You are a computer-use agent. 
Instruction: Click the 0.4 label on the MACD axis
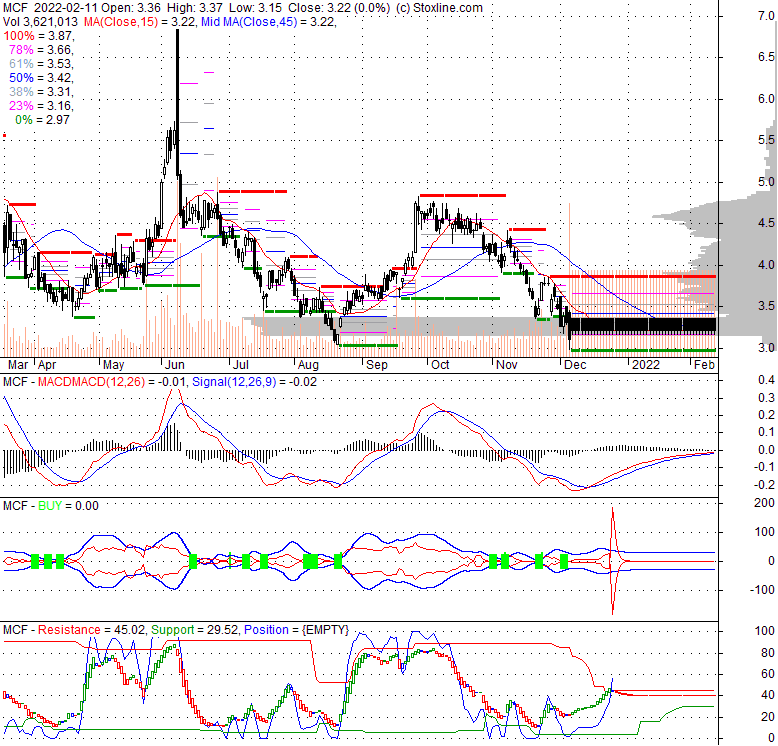tap(767, 380)
